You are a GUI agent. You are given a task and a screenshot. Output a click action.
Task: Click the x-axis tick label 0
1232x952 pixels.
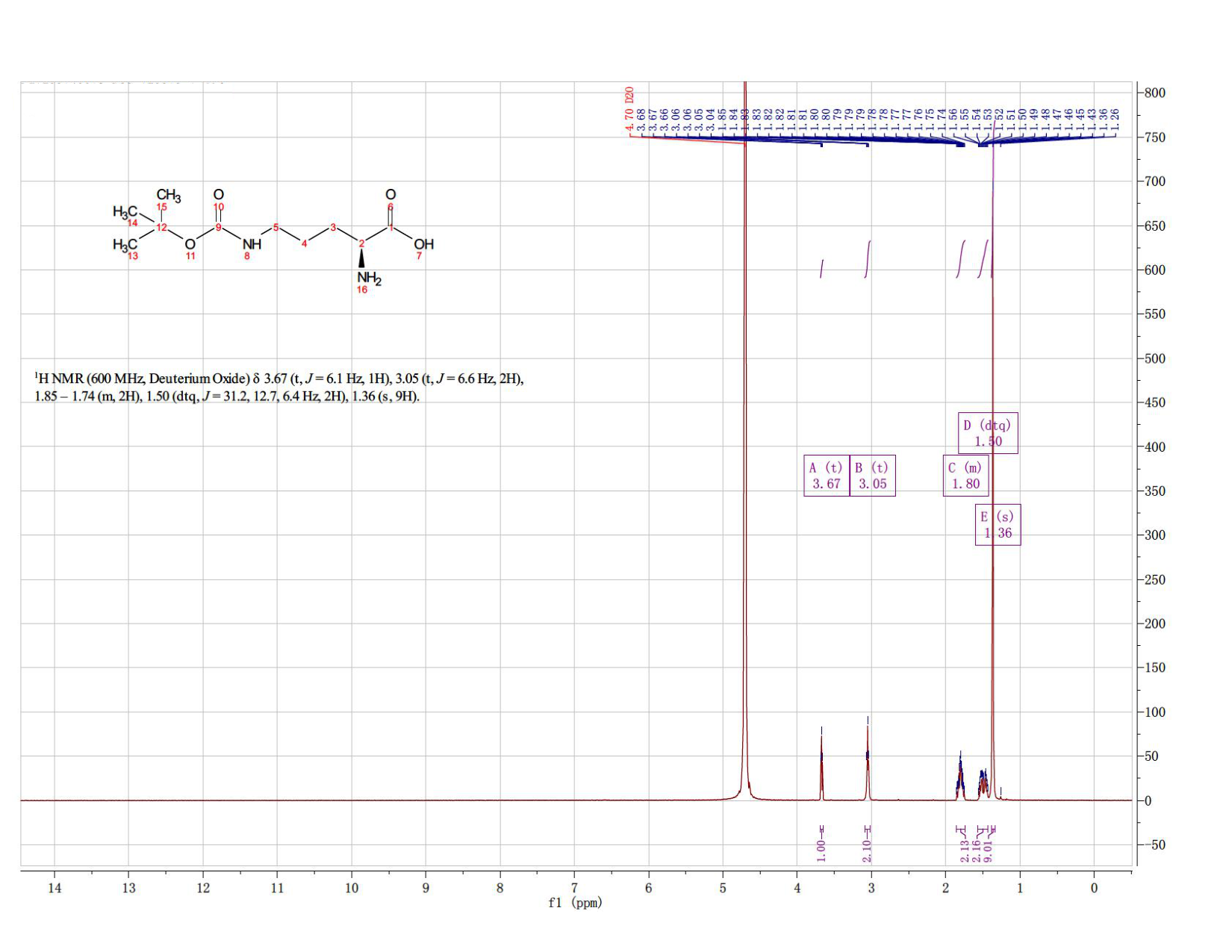(x=1094, y=888)
